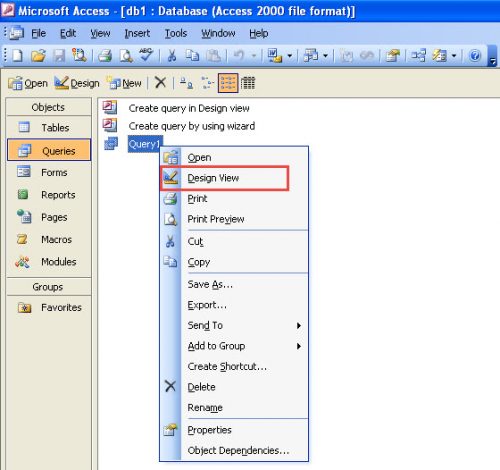Select Print Preview in context menu

pyautogui.click(x=234, y=219)
